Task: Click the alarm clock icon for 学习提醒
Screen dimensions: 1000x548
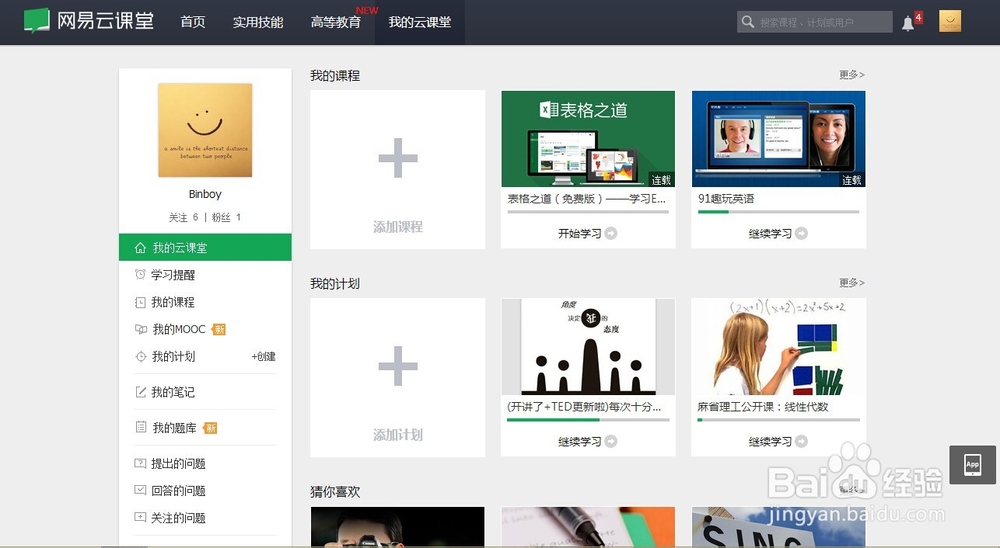Action: (140, 274)
